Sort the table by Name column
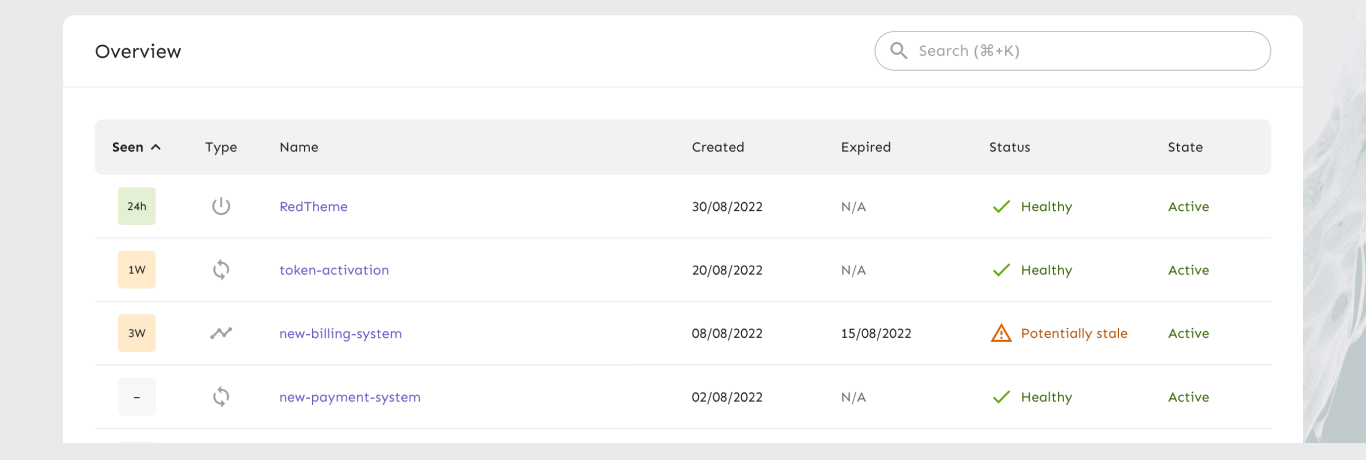This screenshot has height=460, width=1366. pos(299,147)
